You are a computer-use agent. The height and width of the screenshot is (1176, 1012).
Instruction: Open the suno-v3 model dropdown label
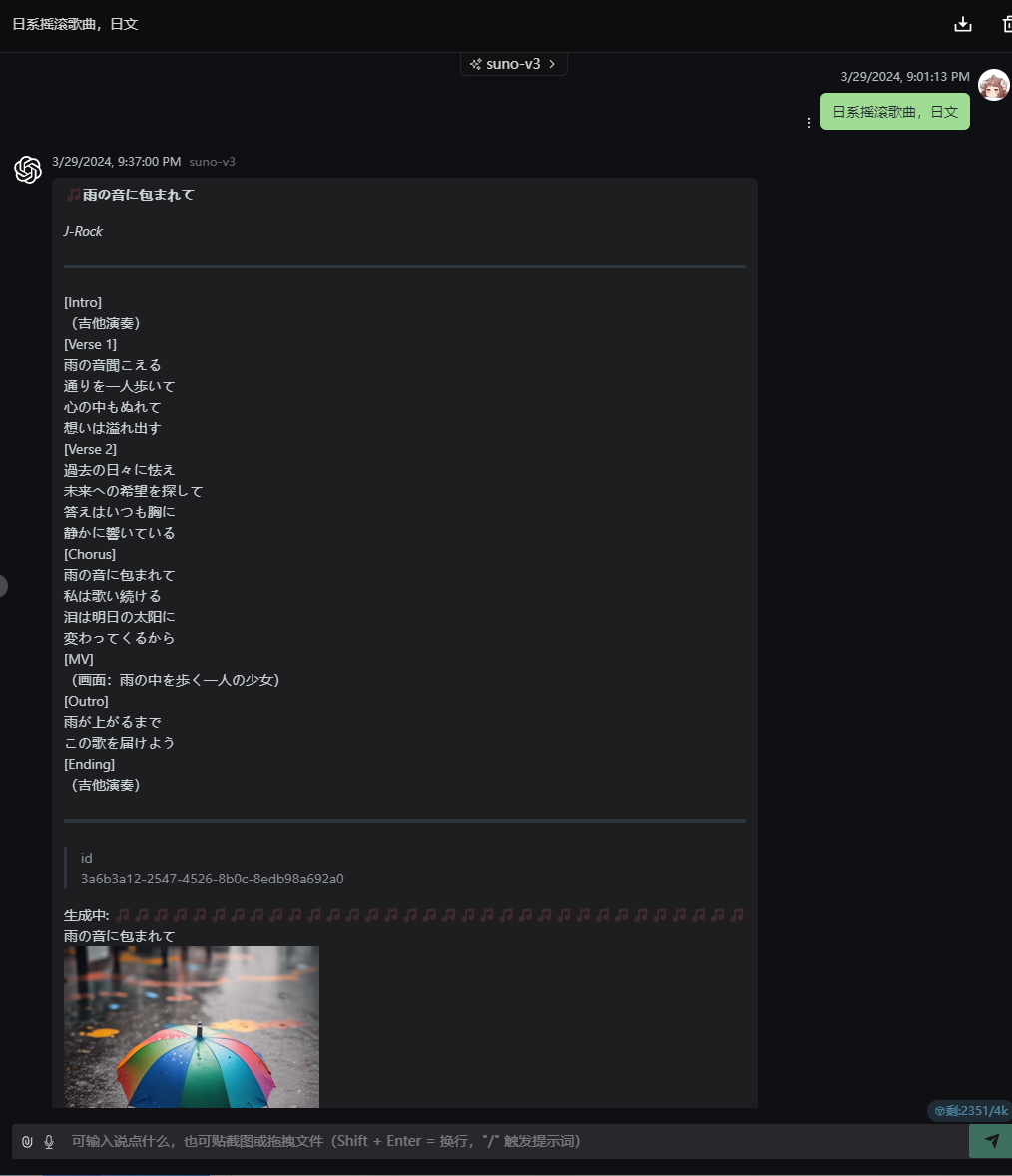[x=513, y=64]
